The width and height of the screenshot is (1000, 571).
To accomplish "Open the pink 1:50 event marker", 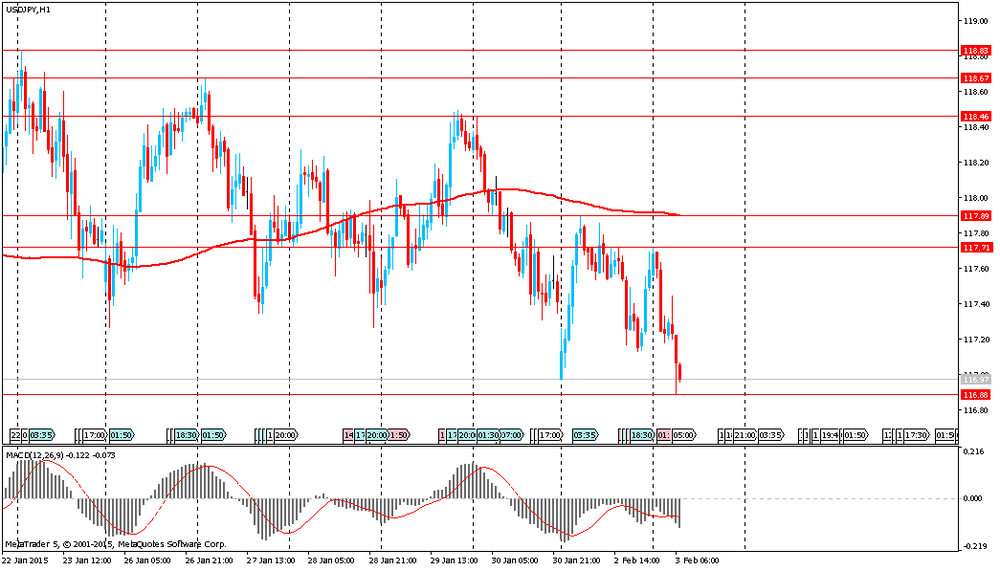I will 397,436.
